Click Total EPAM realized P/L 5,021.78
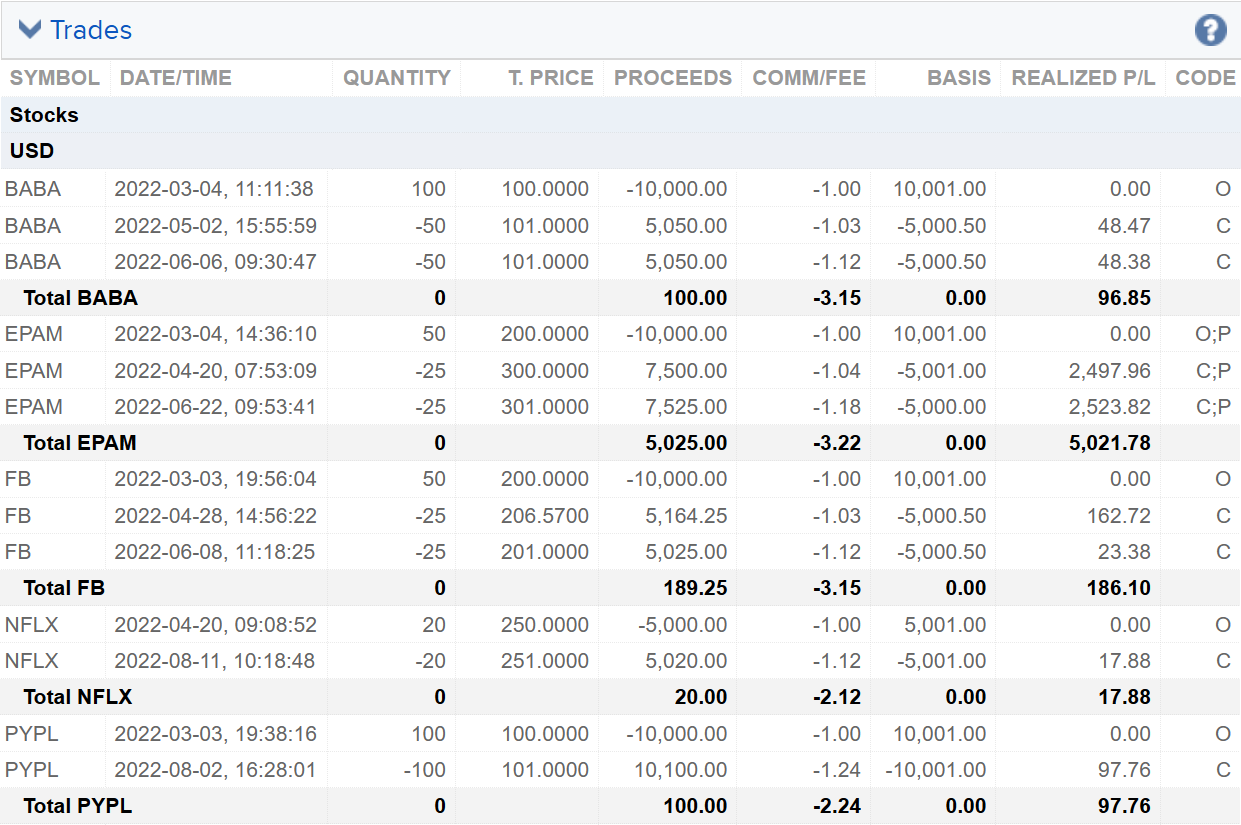1241x825 pixels. click(1110, 443)
